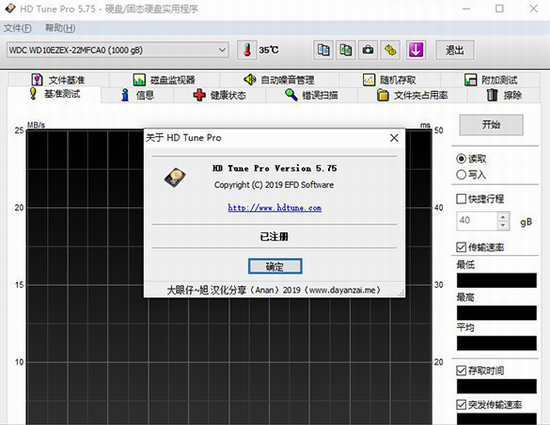Open the WDC WD10EZEX drive dropdown
This screenshot has width=550, height=425.
(x=118, y=50)
